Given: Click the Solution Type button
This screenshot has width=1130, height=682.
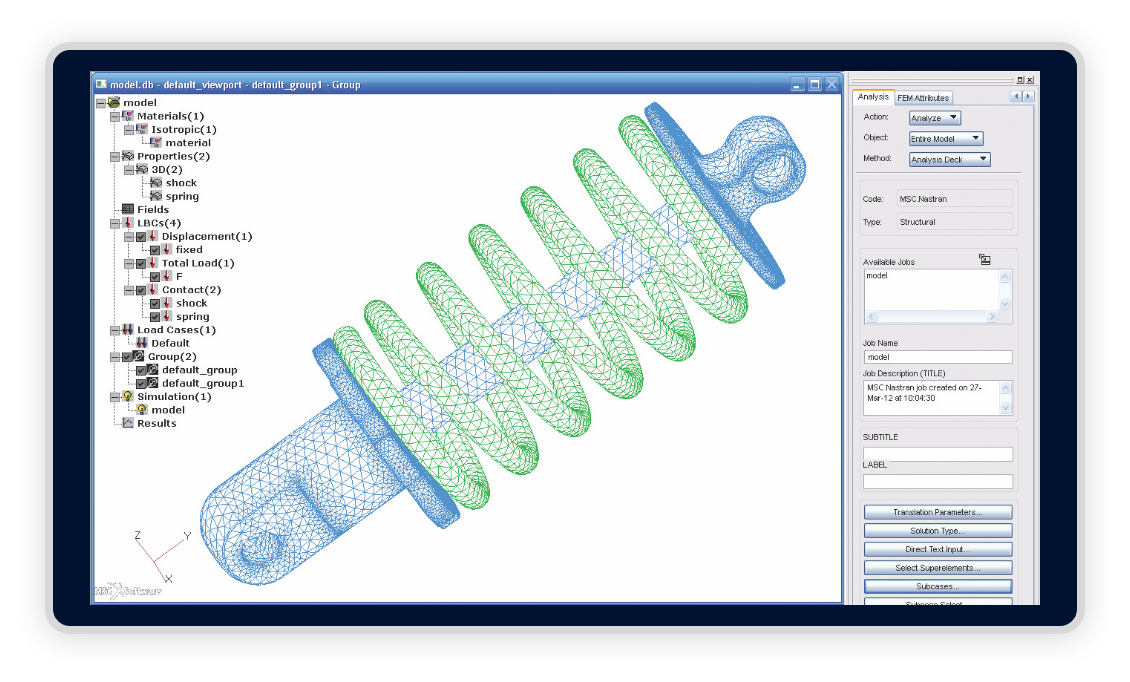Looking at the screenshot, I should [938, 531].
